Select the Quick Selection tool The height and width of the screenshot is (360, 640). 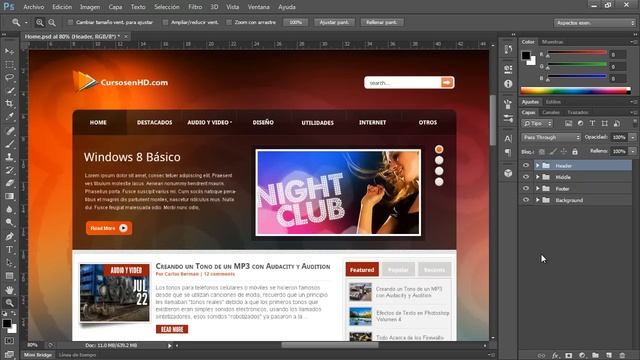(9, 91)
